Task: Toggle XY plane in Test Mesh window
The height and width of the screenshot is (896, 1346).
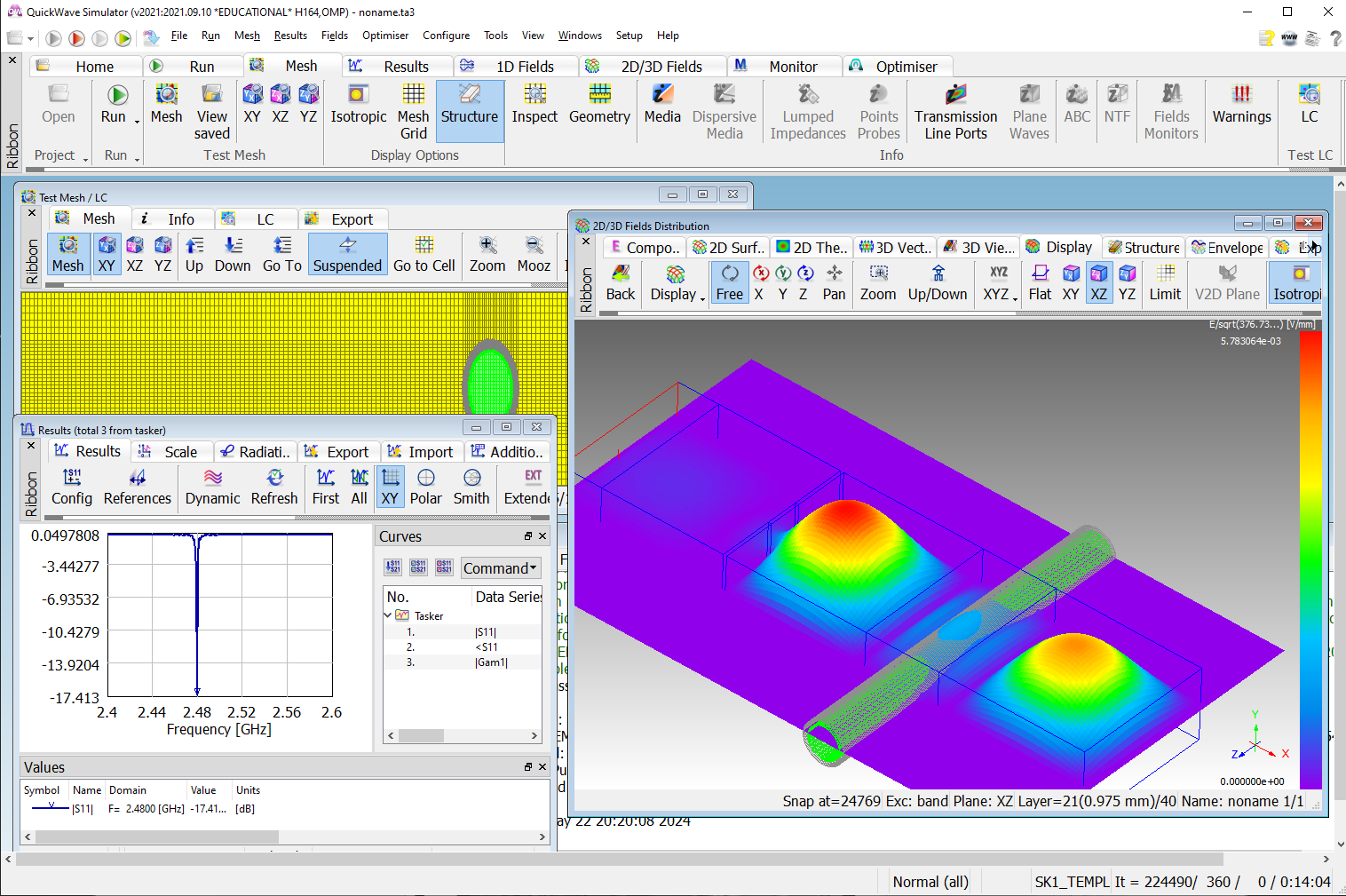Action: tap(107, 254)
